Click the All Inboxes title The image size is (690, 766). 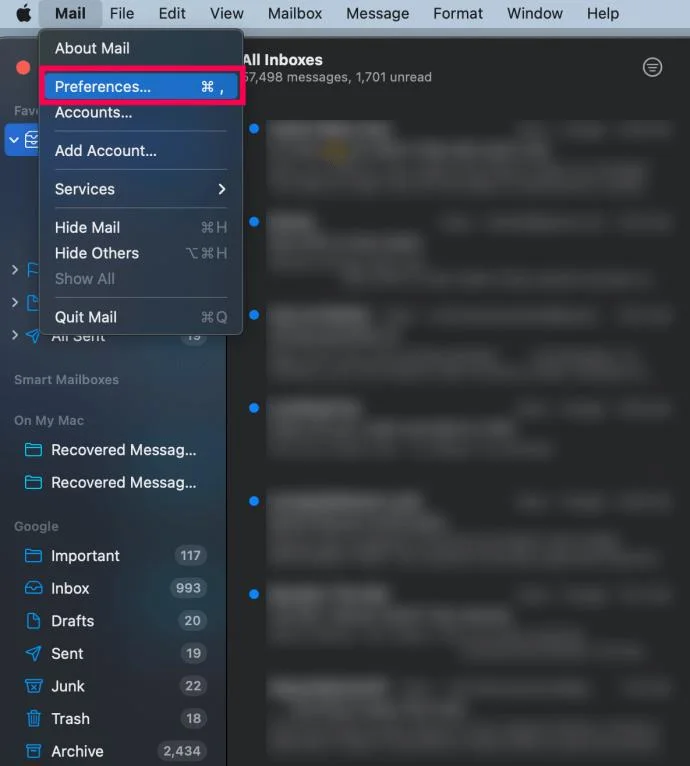pos(283,60)
